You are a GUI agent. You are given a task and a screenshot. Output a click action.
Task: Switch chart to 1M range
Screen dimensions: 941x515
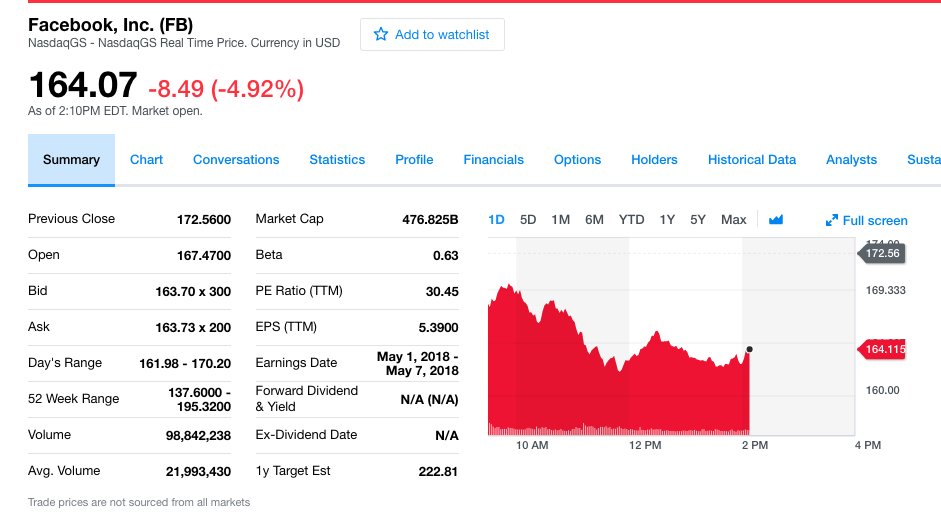tap(560, 220)
